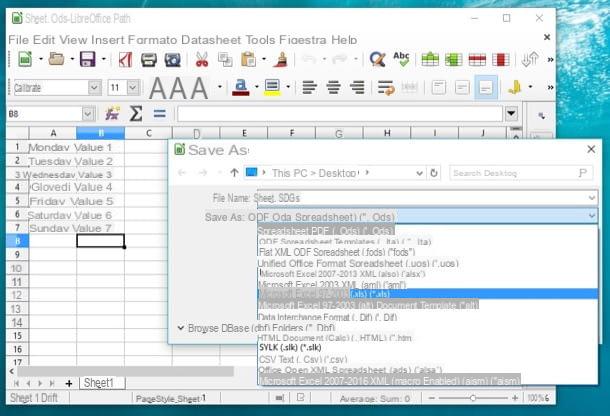Toggle Wrap Text icon
610x416 pixels.
386,88
